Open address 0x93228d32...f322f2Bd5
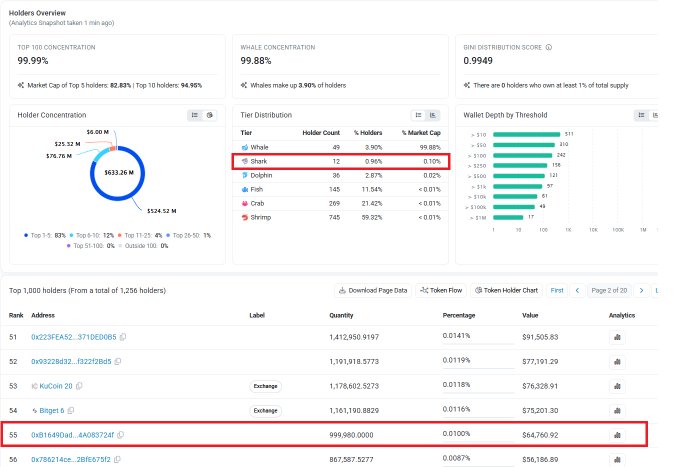The width and height of the screenshot is (680, 467). [x=71, y=361]
